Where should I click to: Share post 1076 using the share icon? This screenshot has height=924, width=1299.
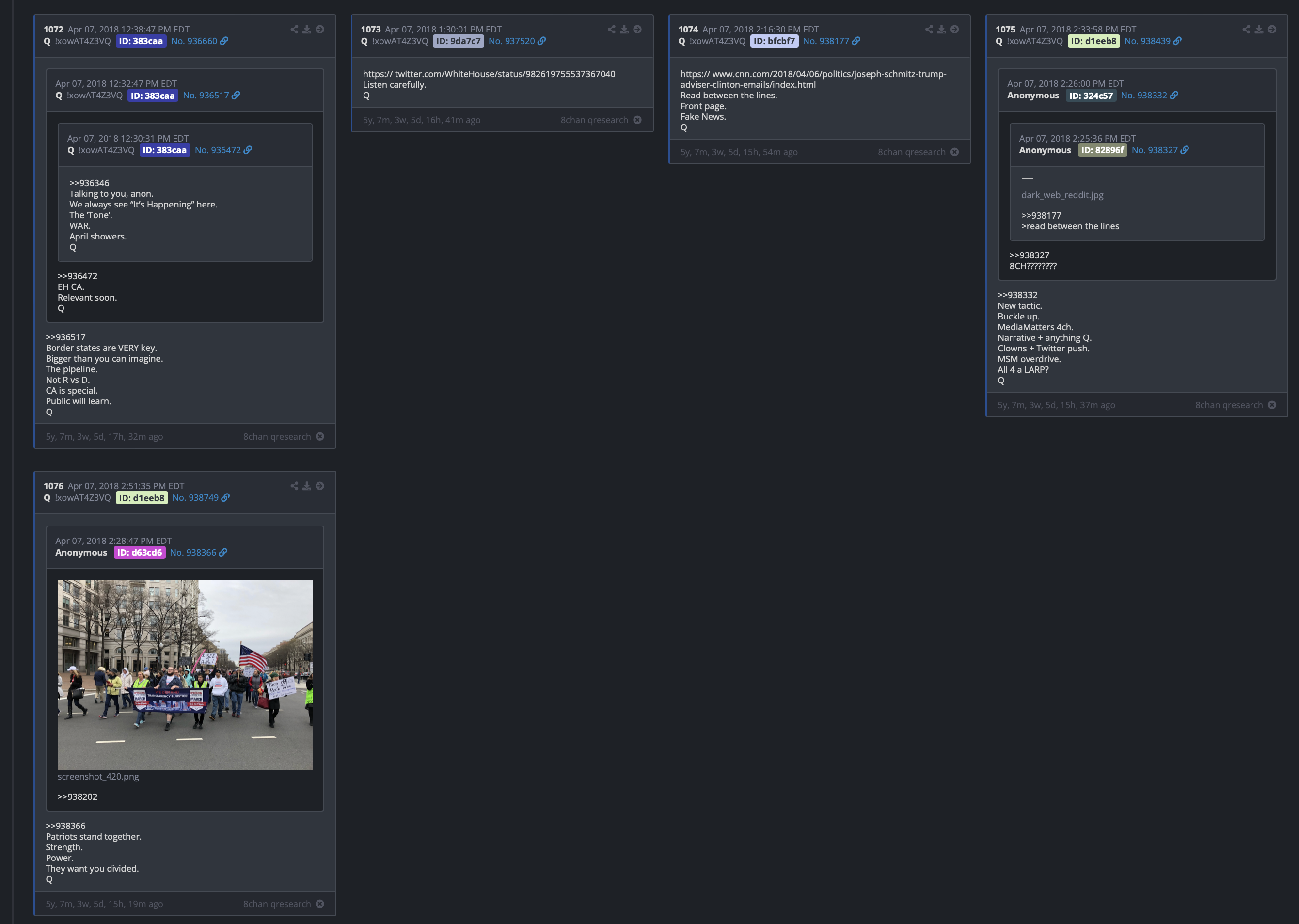[x=294, y=486]
